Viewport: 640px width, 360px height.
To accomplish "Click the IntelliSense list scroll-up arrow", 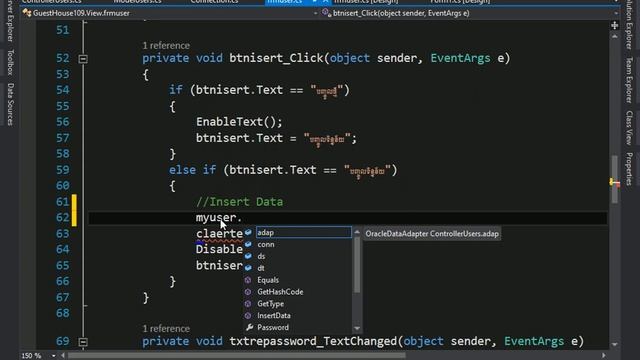I will click(x=357, y=232).
